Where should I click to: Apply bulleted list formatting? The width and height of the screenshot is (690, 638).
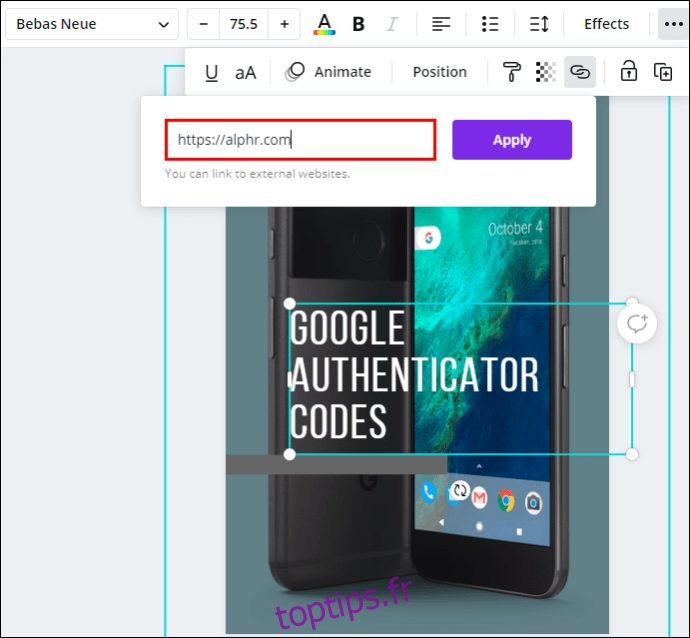point(490,24)
